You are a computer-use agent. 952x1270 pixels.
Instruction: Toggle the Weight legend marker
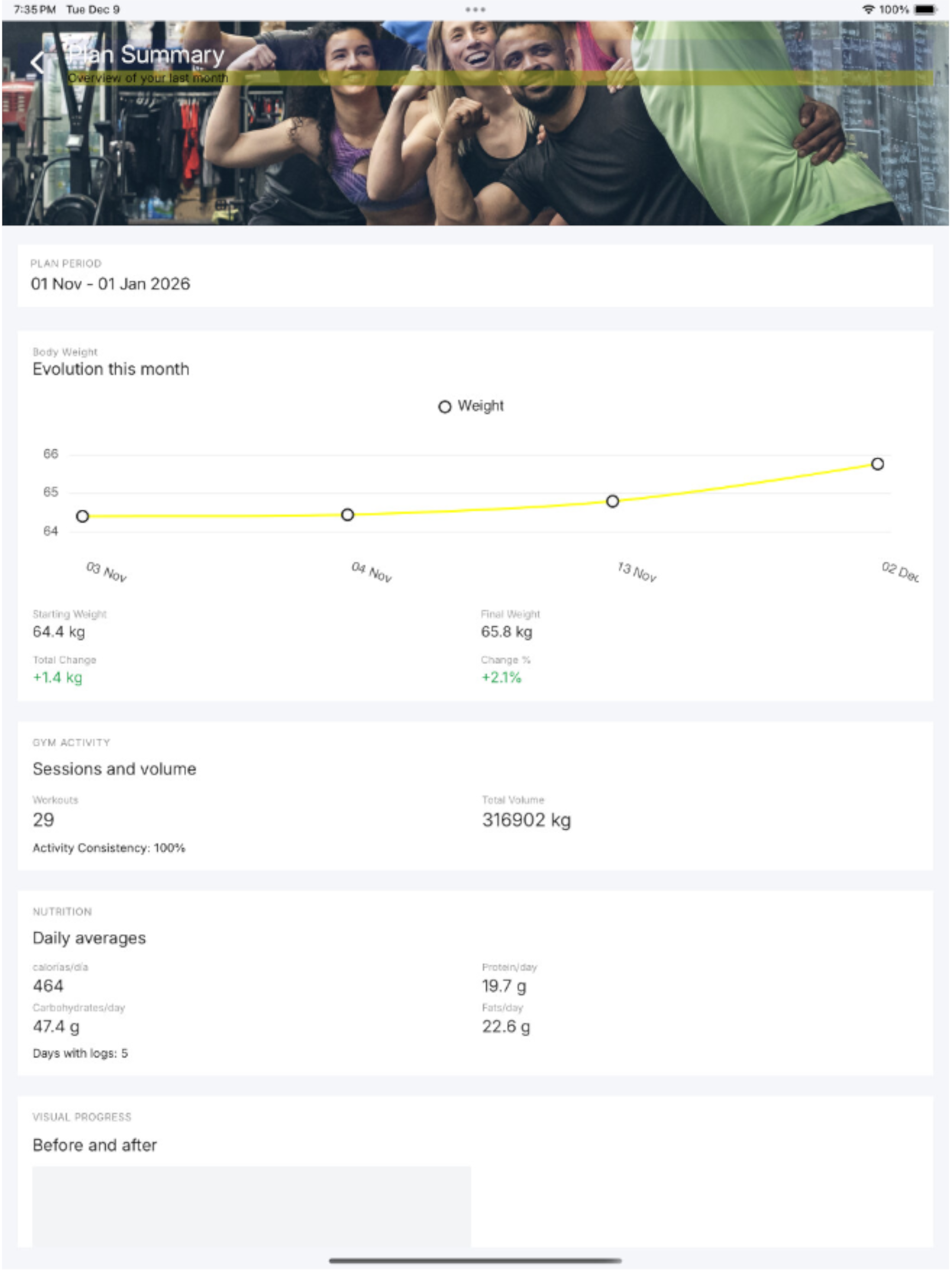point(445,407)
